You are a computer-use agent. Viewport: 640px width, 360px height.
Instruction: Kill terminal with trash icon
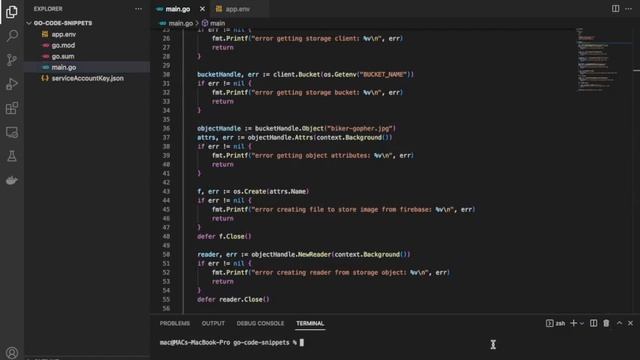[x=606, y=323]
